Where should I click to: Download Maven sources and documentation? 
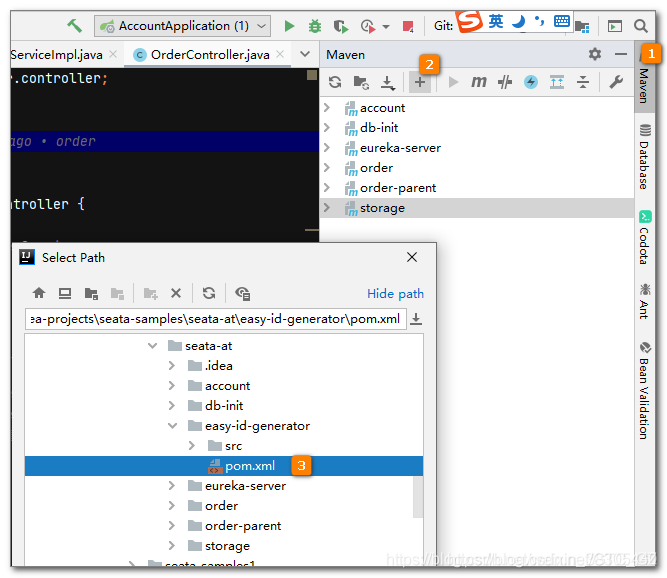point(388,82)
